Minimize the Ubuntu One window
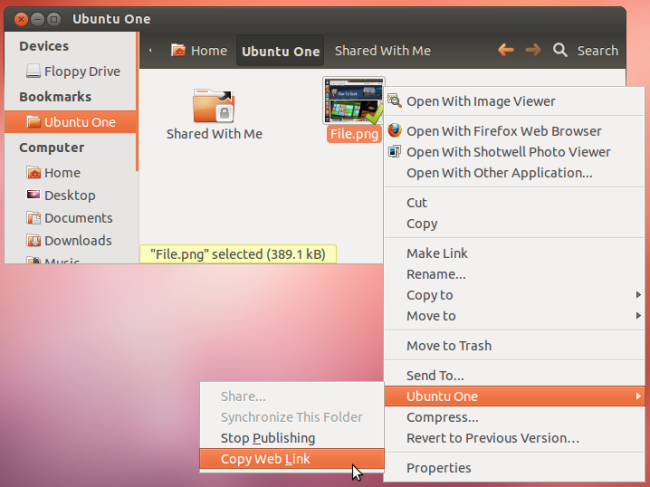 37,19
